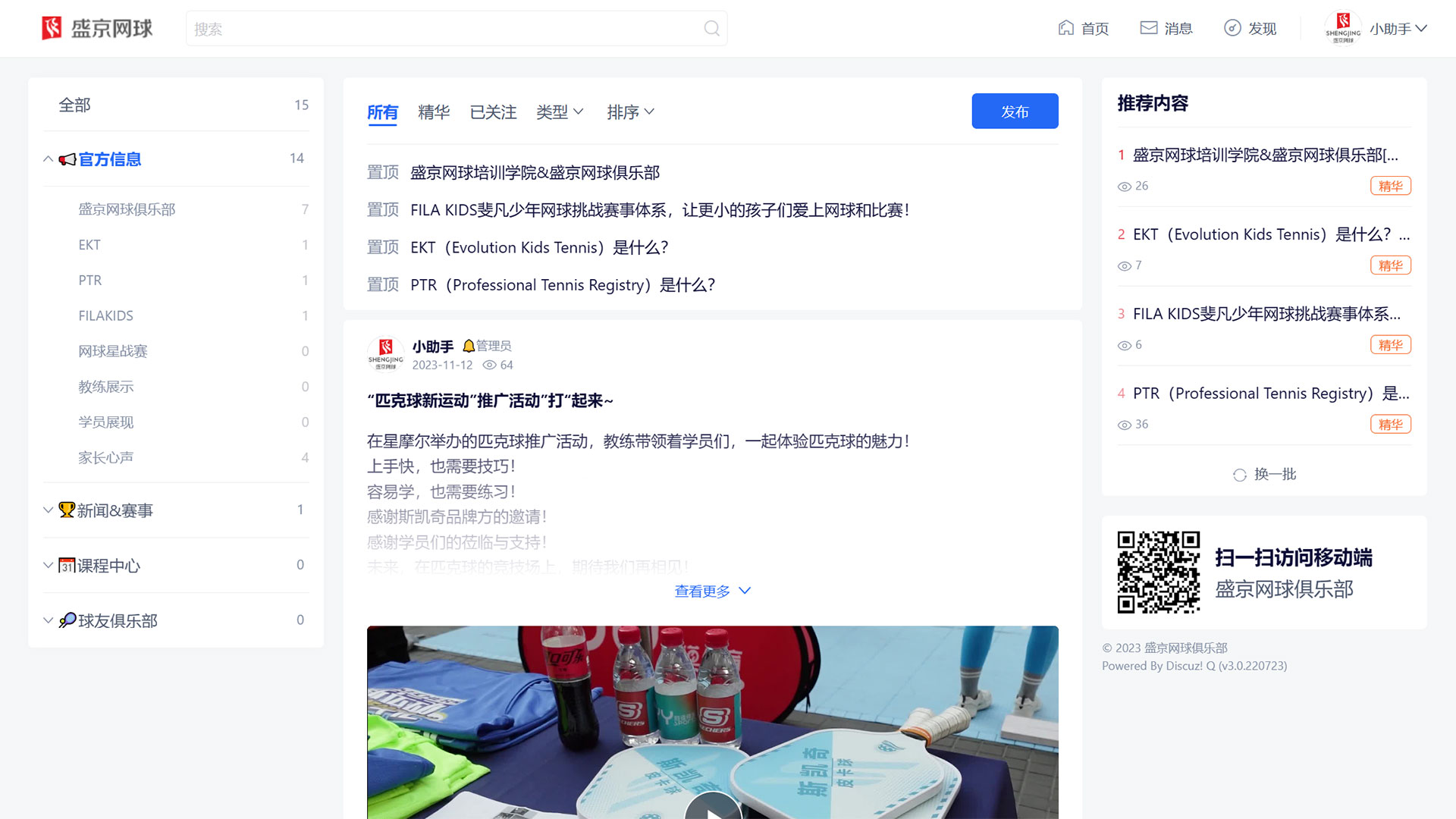Open pinned EKT (Evolution Kids Tennis) post
The height and width of the screenshot is (819, 1456).
tap(539, 247)
